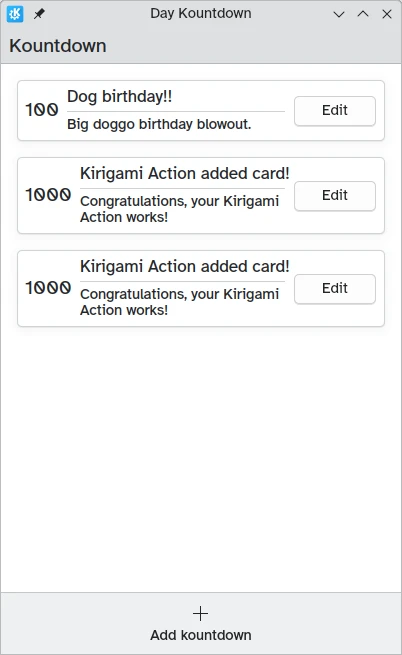Image resolution: width=402 pixels, height=655 pixels.
Task: Click the plus icon above Add kountdown
Action: point(201,614)
